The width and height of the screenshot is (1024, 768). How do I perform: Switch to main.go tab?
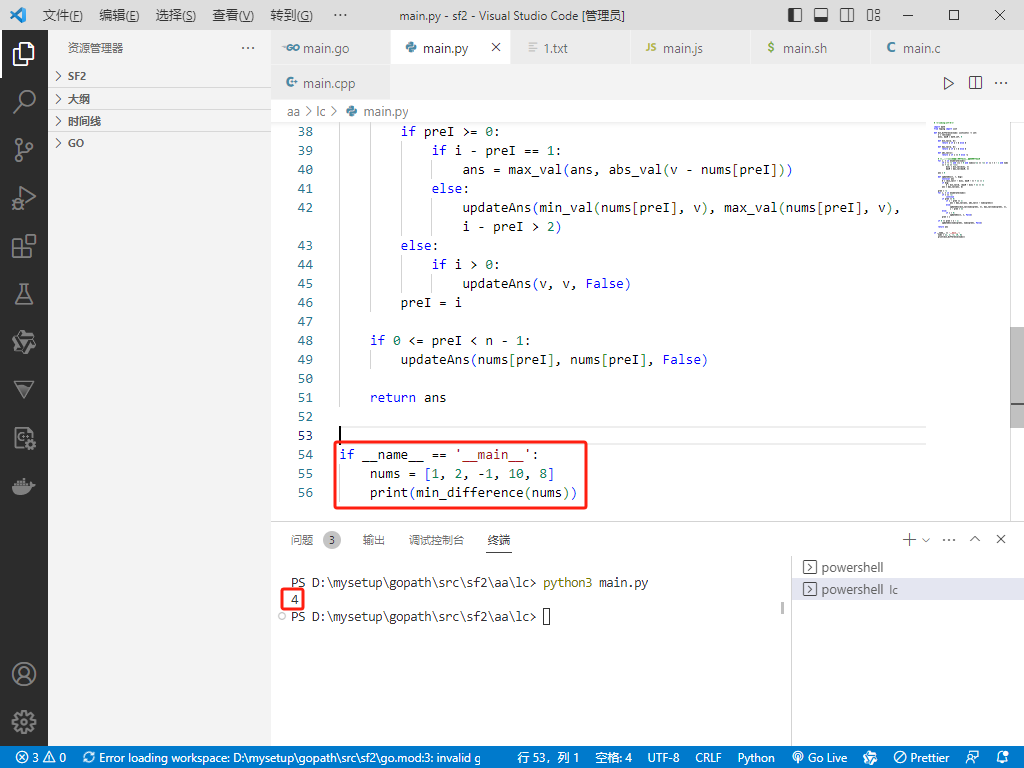330,48
